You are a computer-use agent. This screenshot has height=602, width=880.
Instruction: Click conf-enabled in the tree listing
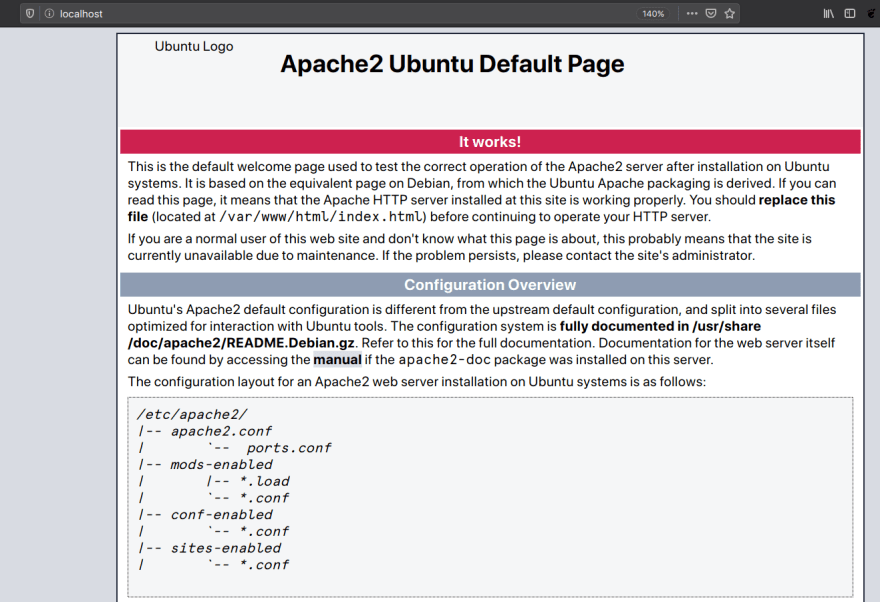pyautogui.click(x=221, y=515)
